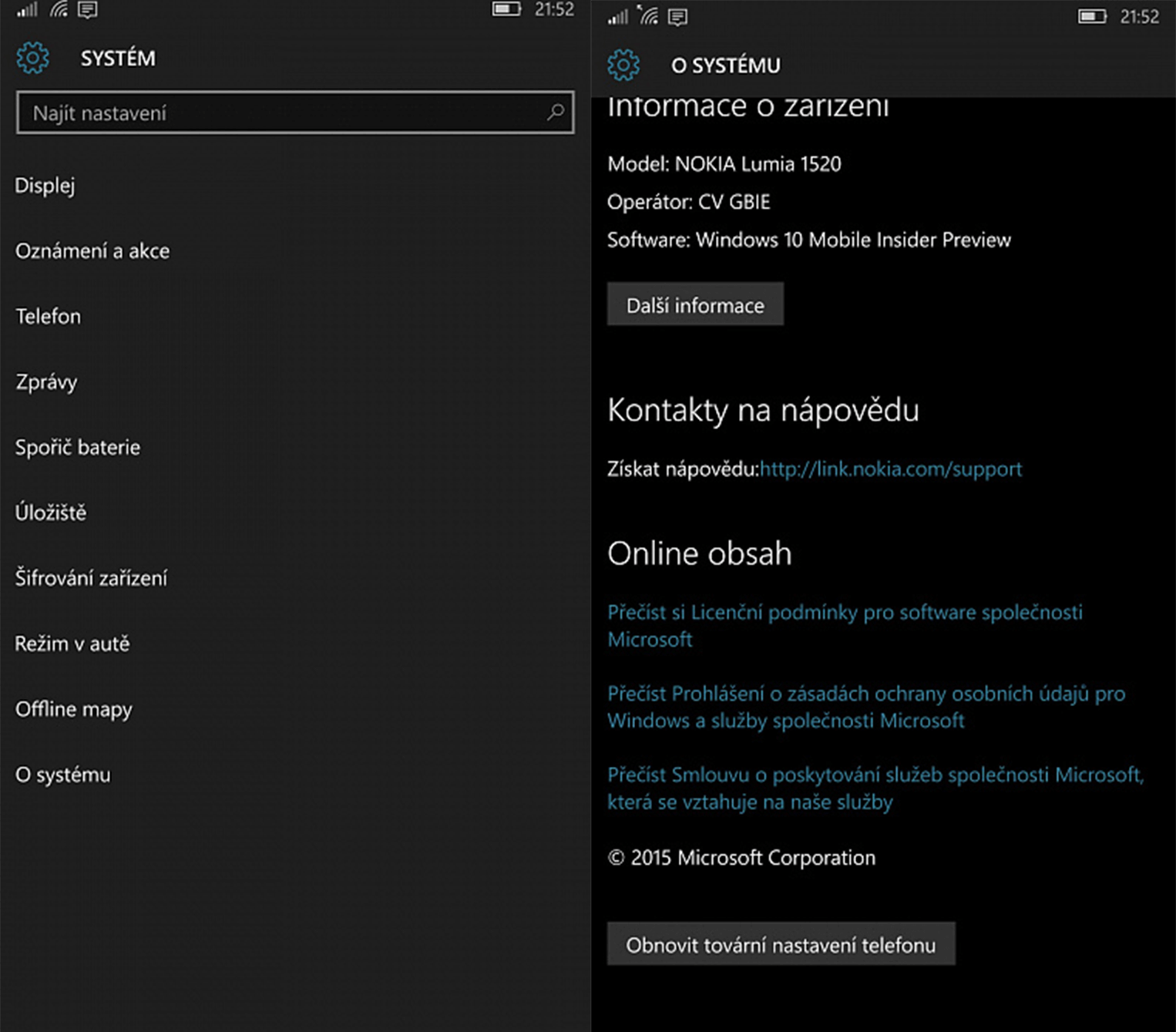Open the Telefon settings
This screenshot has width=1176, height=1032.
click(x=48, y=317)
